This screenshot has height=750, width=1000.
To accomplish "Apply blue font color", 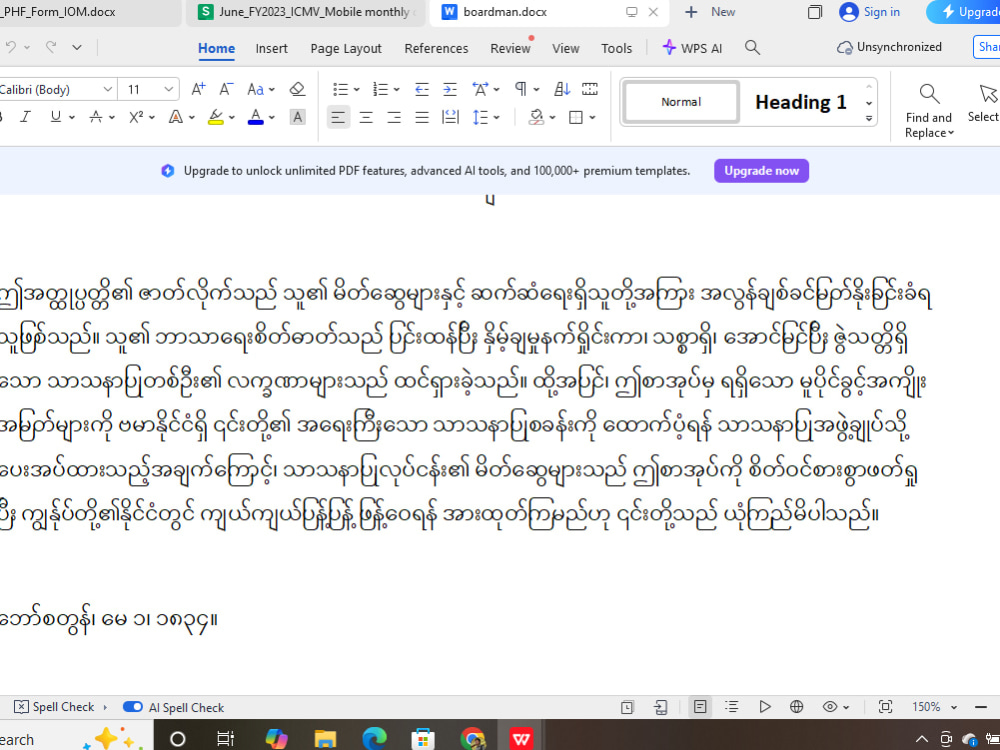I will 256,117.
